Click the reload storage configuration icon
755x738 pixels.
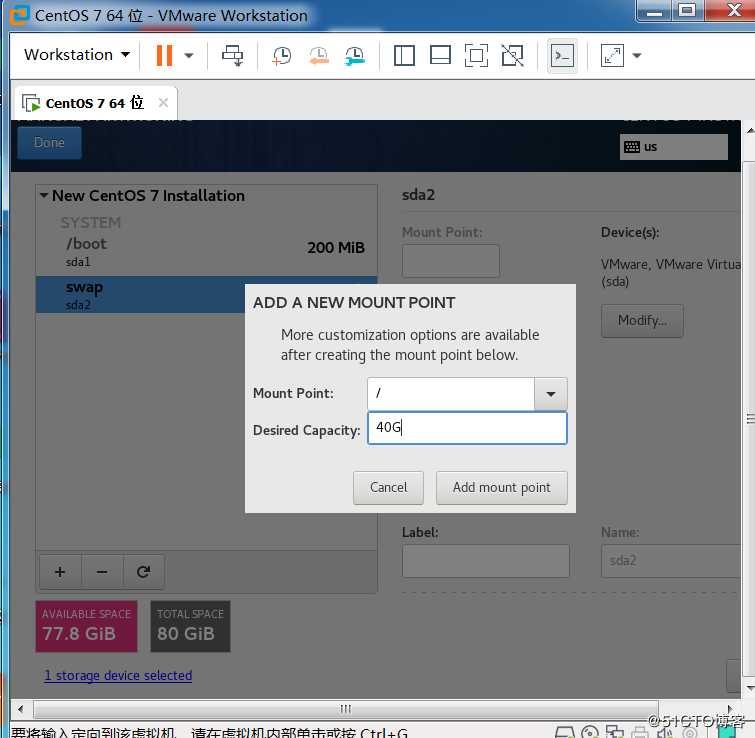[x=143, y=572]
